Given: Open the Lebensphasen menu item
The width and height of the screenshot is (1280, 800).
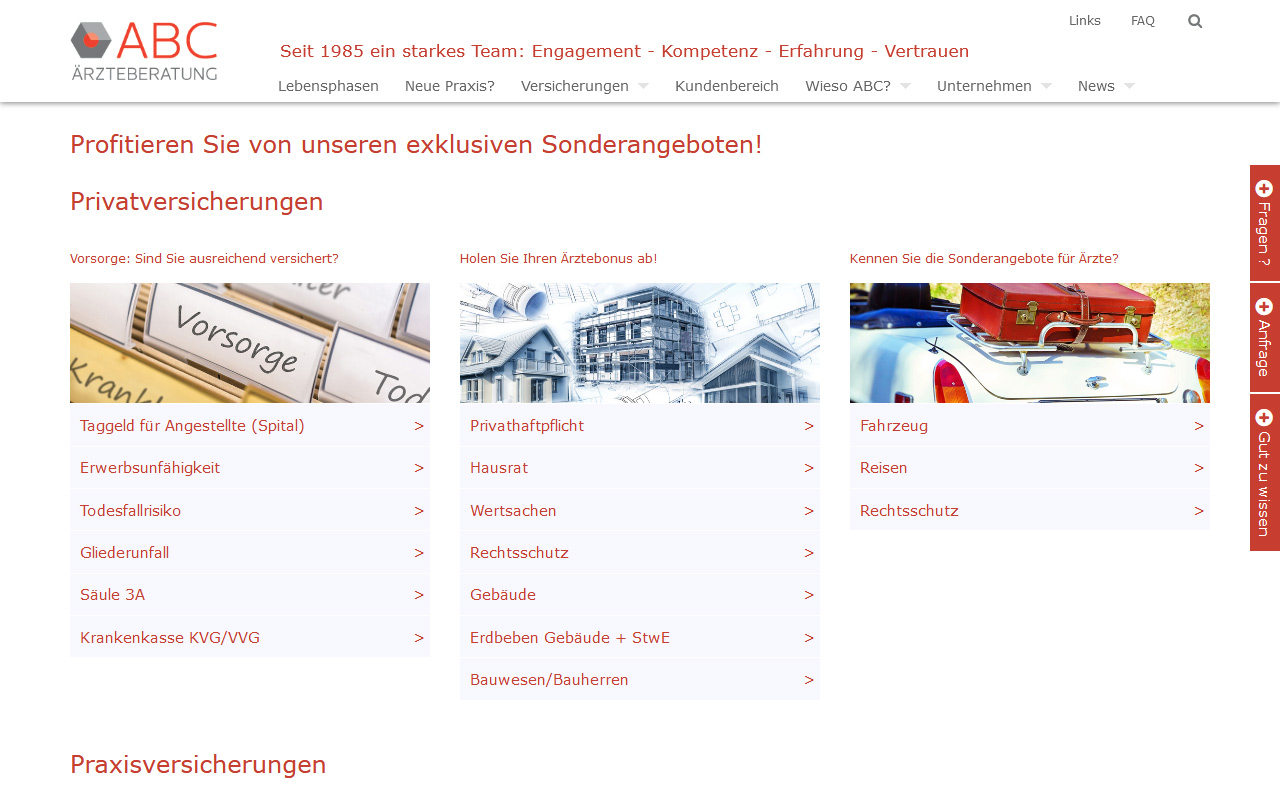Looking at the screenshot, I should click(328, 86).
